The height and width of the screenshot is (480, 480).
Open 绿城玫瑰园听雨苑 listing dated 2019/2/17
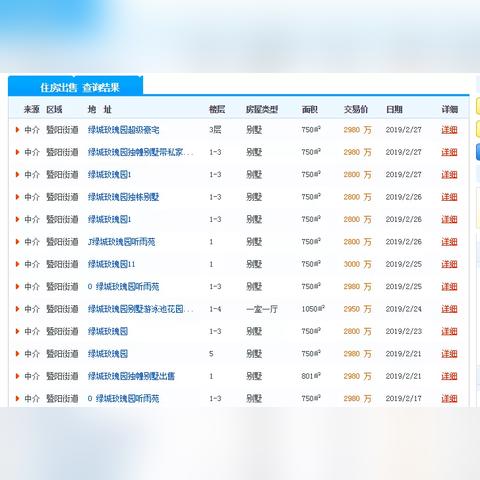point(123,399)
